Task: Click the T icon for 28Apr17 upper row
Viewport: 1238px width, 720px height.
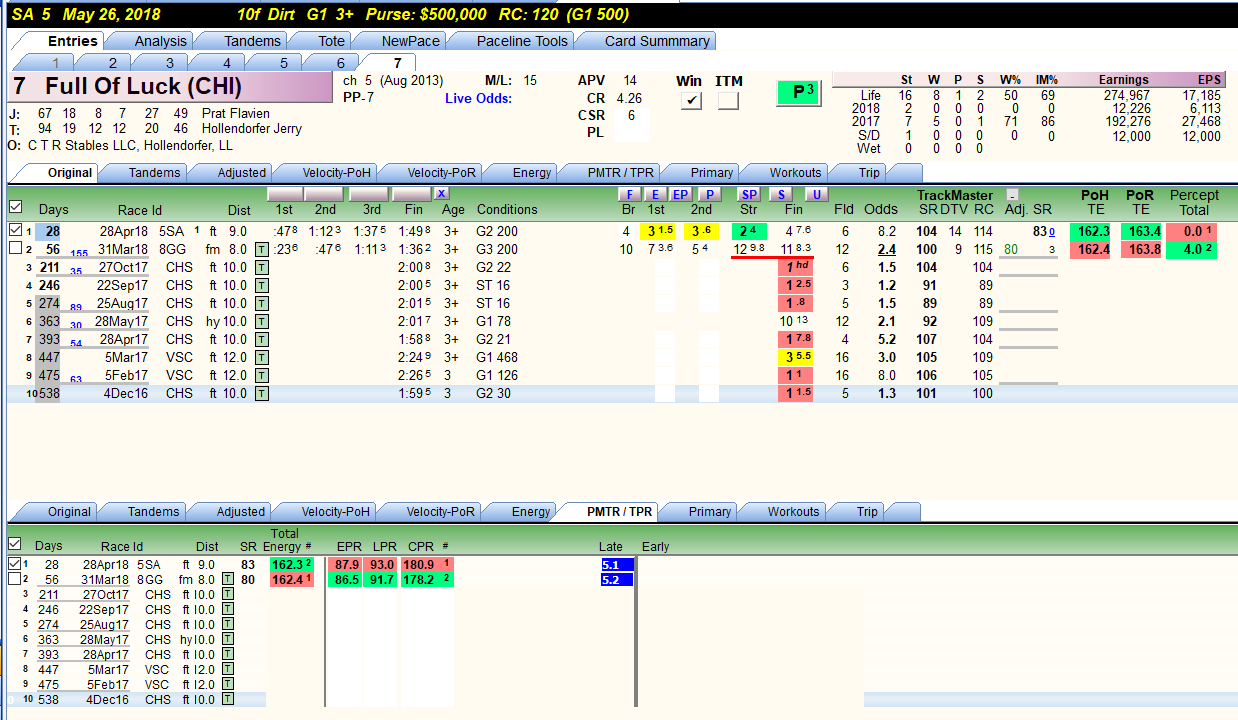Action: pos(262,340)
